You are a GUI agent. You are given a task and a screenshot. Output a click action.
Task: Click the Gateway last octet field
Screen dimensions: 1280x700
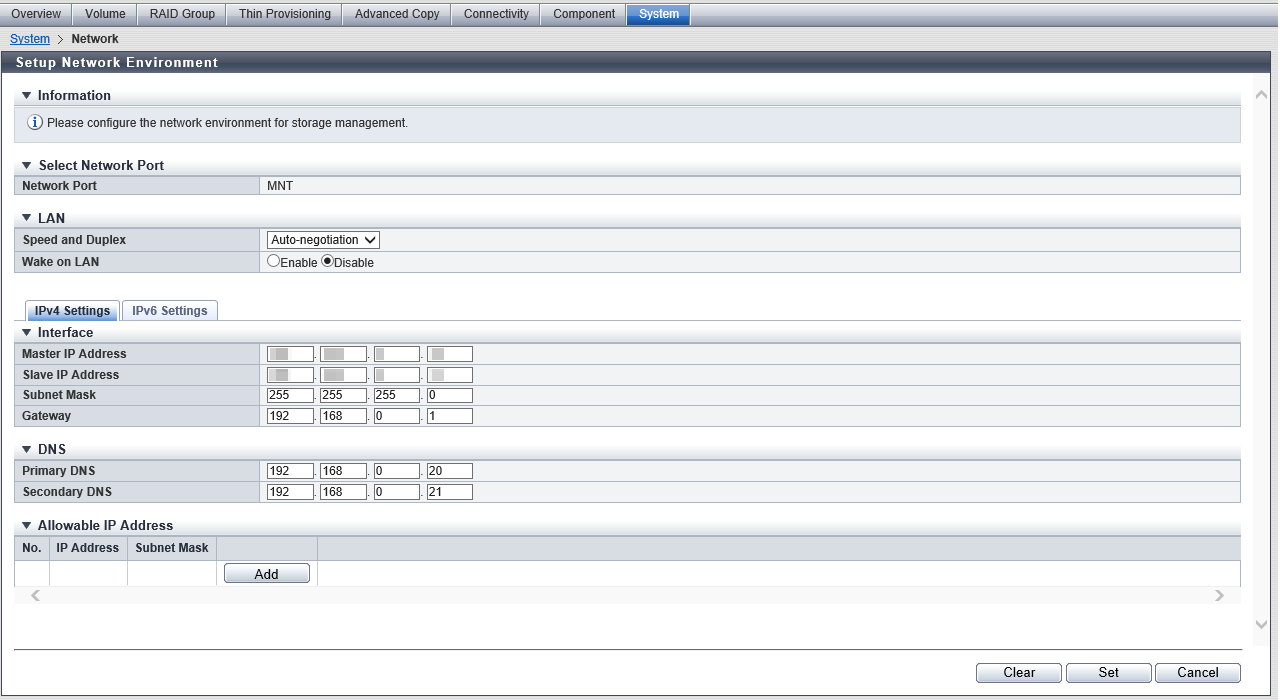(x=449, y=416)
